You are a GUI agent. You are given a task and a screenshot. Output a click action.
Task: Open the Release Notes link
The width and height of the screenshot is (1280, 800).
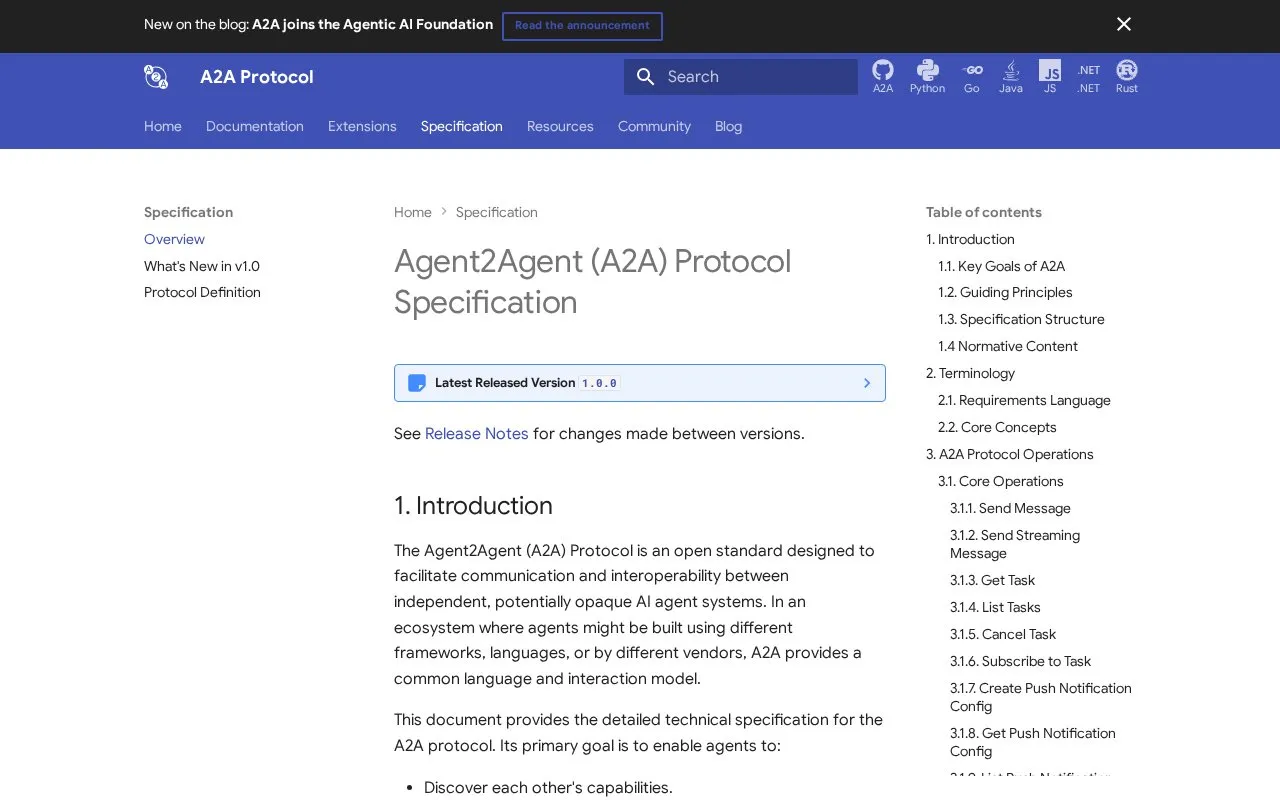point(477,434)
